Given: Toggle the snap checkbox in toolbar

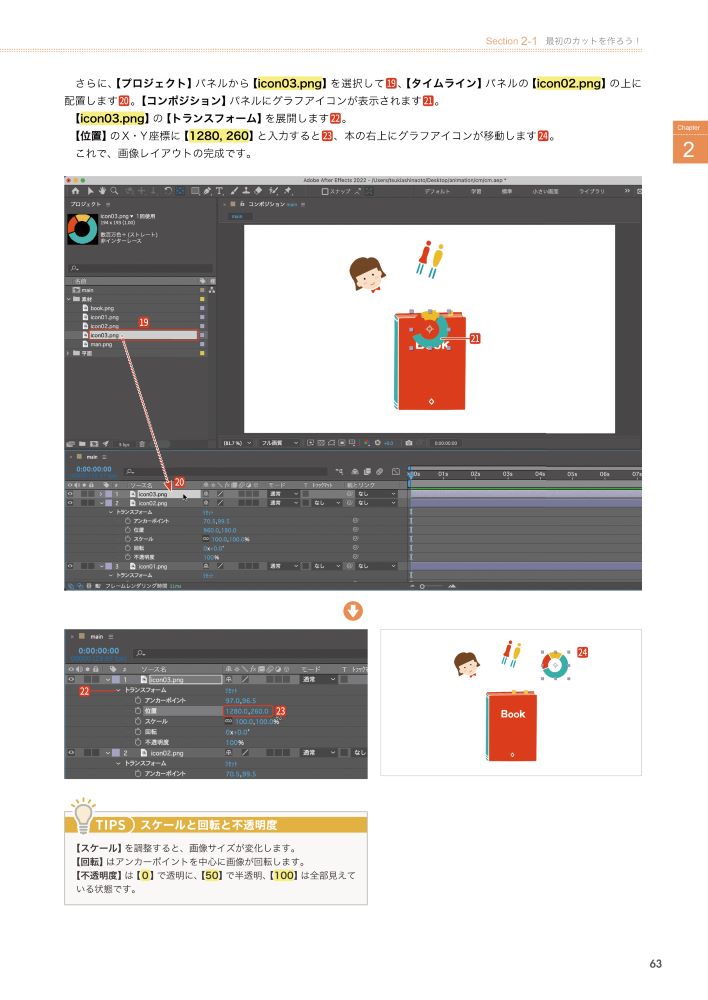Looking at the screenshot, I should point(325,189).
